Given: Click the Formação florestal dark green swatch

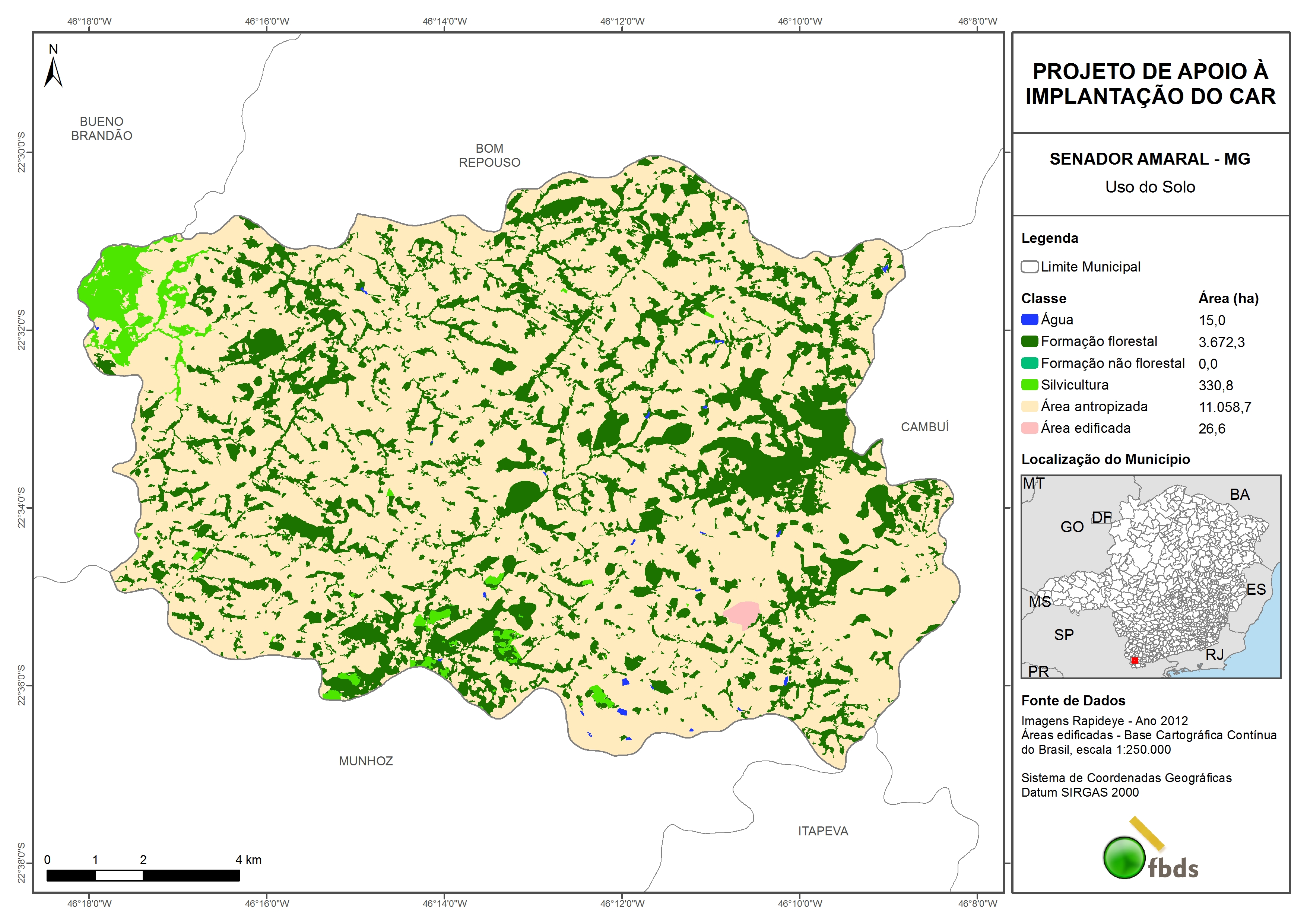Looking at the screenshot, I should [x=1029, y=342].
